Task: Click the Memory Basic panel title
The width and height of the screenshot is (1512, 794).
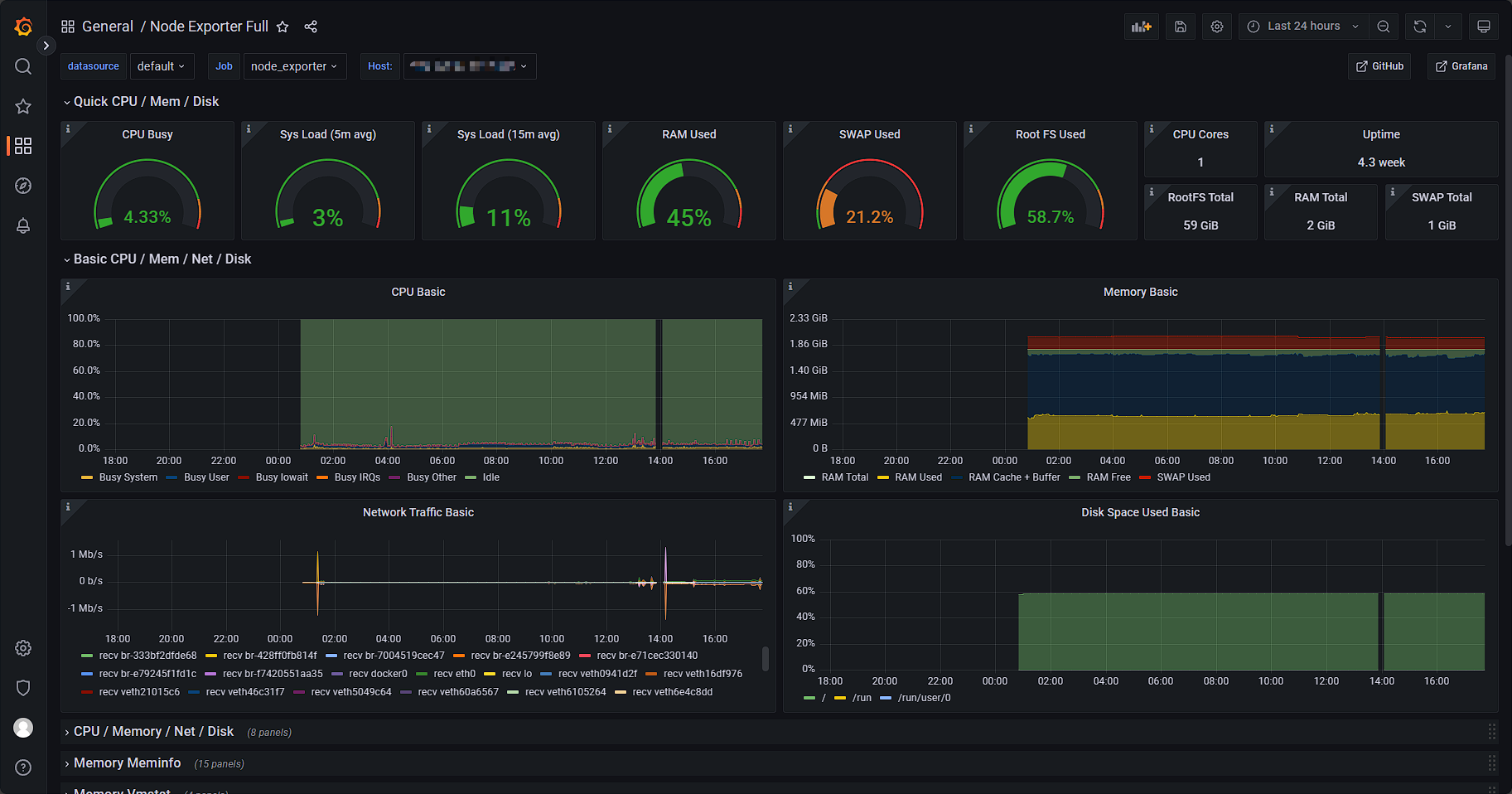Action: [x=1140, y=292]
